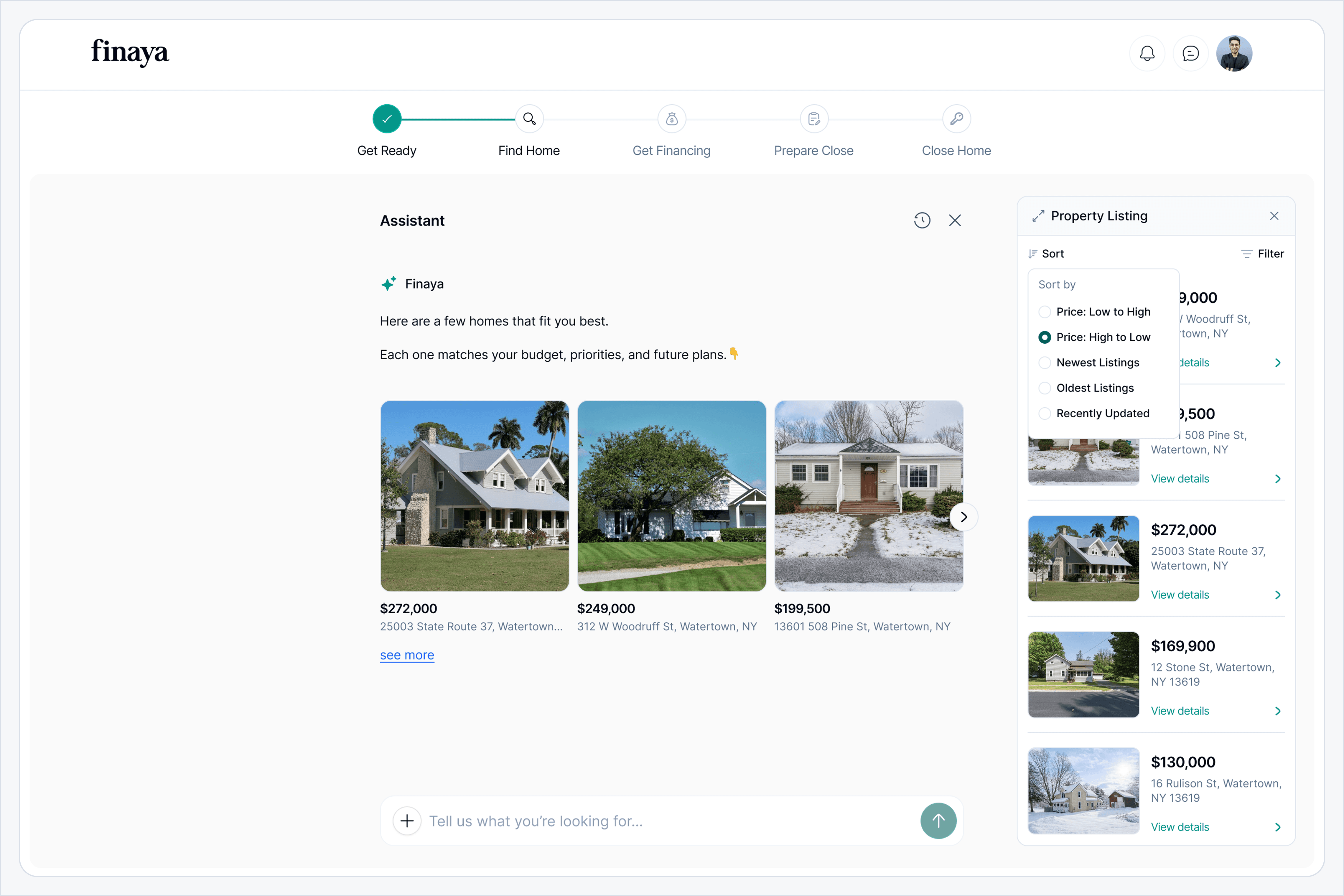The width and height of the screenshot is (1344, 896).
Task: Click the Get Financing step icon
Action: (671, 119)
